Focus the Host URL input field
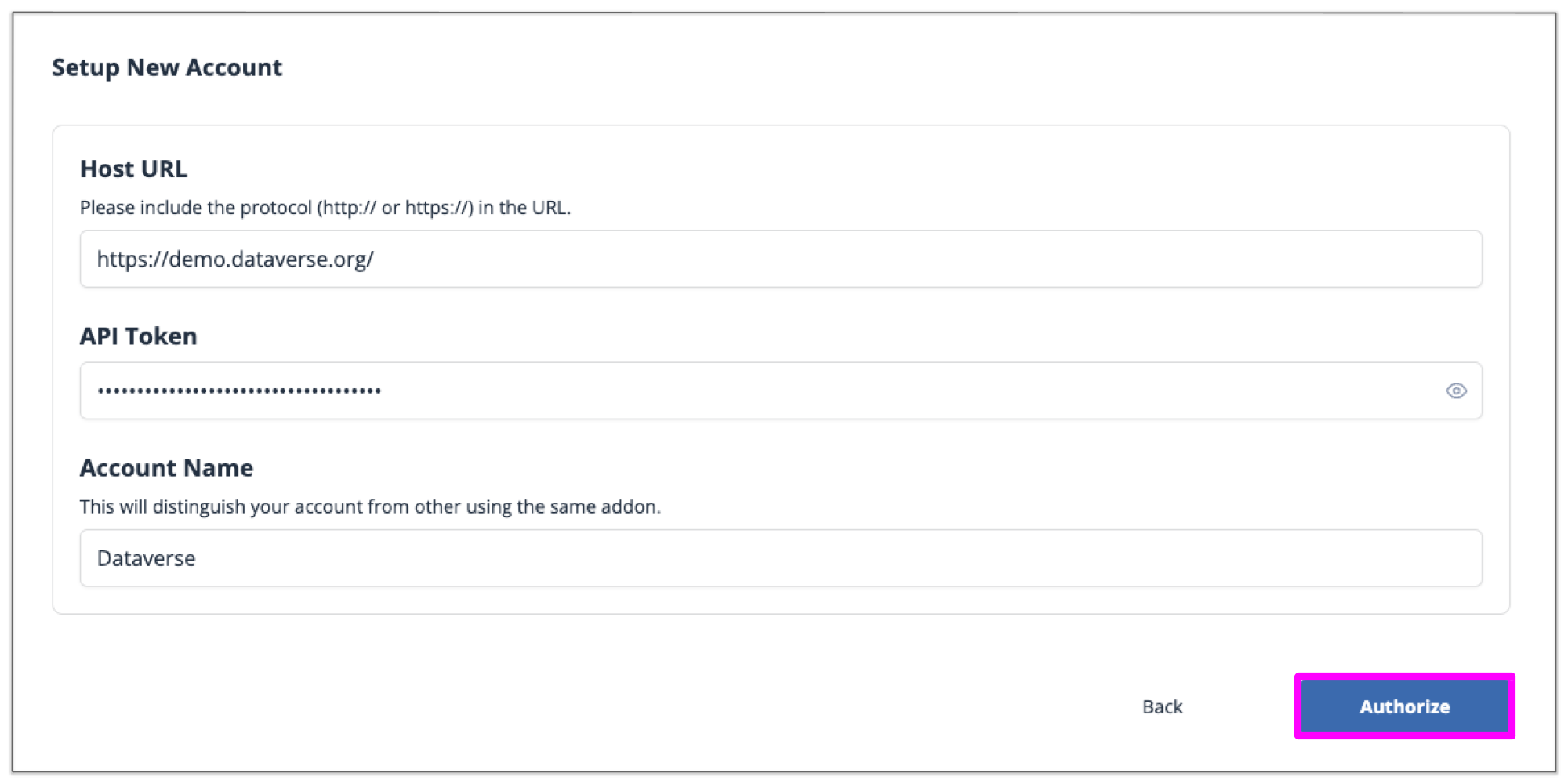Viewport: 1568px width, 784px height. coord(780,259)
